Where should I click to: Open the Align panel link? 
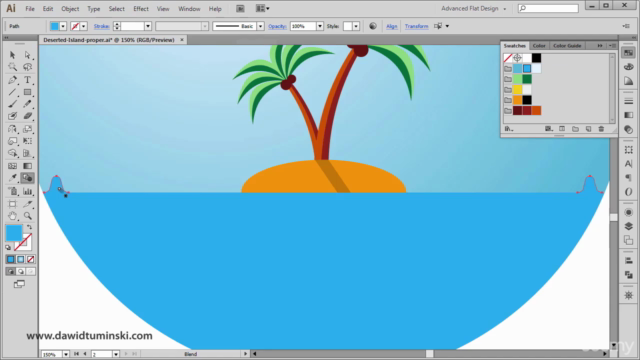tap(391, 26)
